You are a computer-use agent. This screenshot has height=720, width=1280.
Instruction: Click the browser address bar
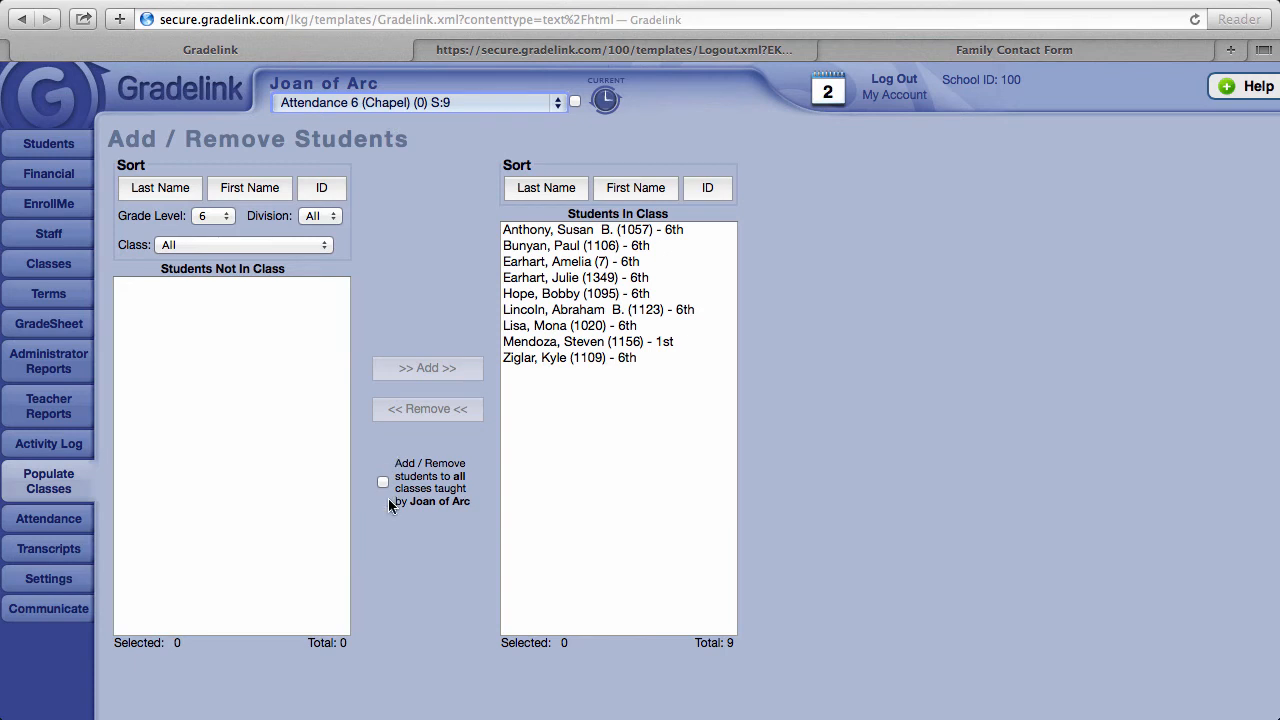click(x=670, y=19)
